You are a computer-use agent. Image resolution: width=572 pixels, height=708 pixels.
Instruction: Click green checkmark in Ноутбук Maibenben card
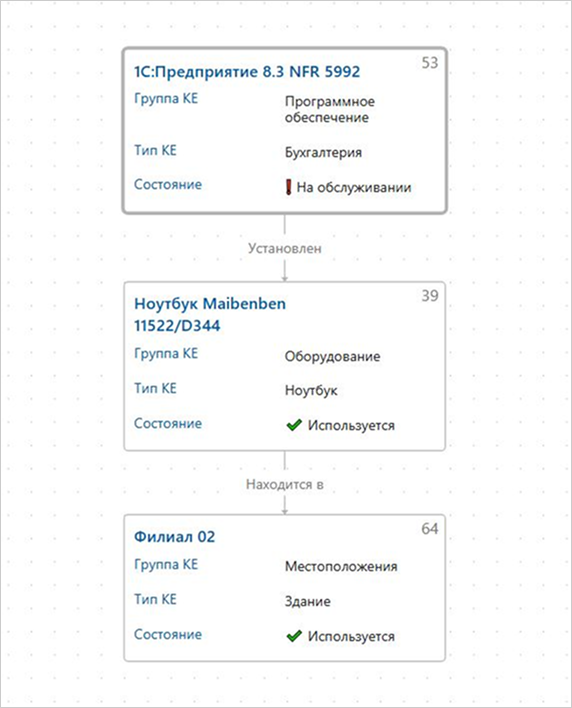[294, 425]
